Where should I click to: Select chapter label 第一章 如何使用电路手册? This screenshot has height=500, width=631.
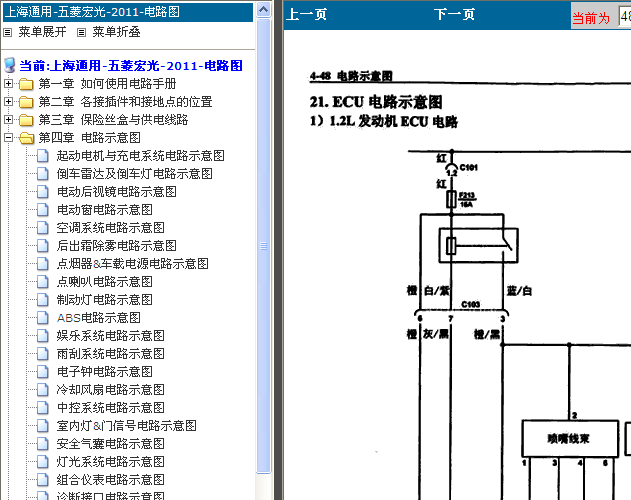pyautogui.click(x=107, y=84)
